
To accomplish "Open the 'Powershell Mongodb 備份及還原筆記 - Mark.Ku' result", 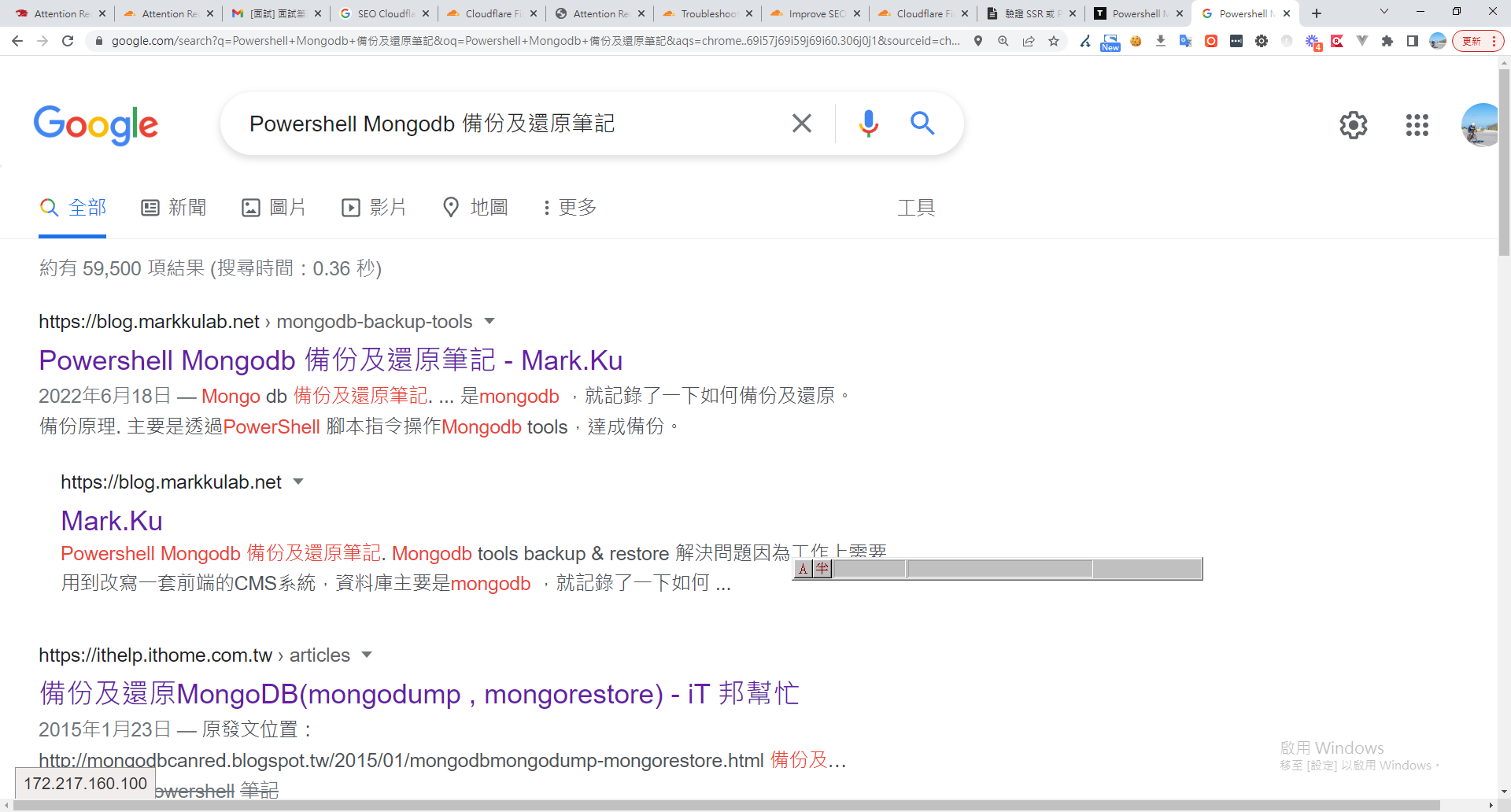I will pyautogui.click(x=331, y=360).
